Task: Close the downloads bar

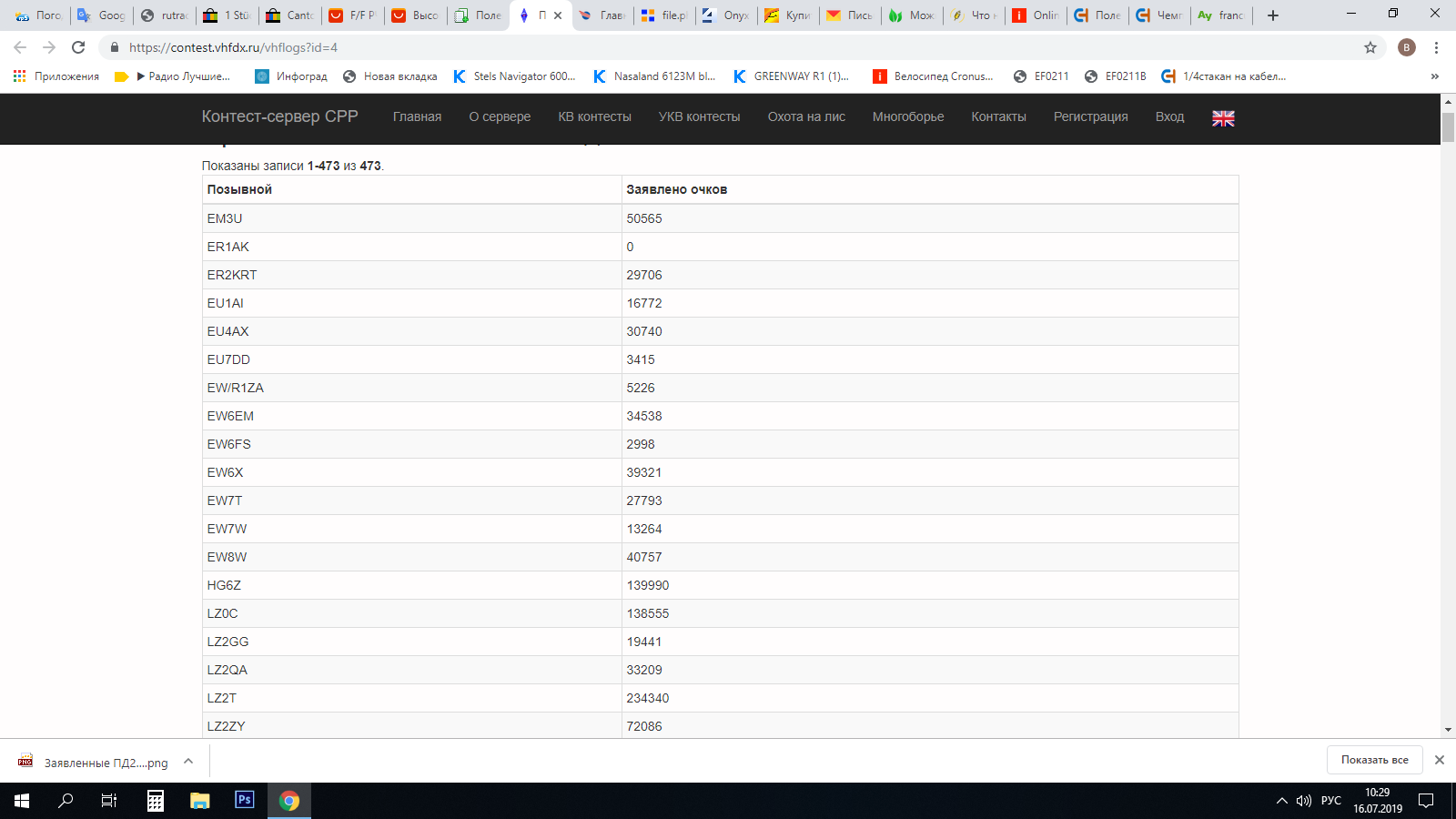Action: point(1439,760)
